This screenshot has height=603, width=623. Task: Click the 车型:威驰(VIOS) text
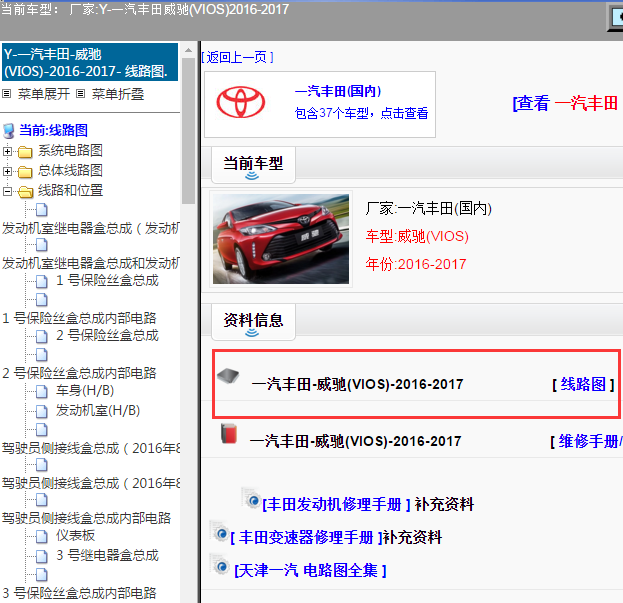(x=417, y=237)
